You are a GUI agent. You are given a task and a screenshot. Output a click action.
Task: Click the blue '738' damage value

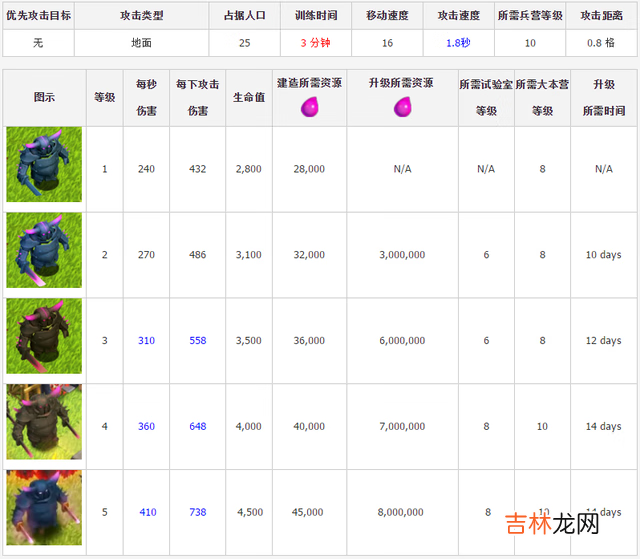[x=198, y=512]
